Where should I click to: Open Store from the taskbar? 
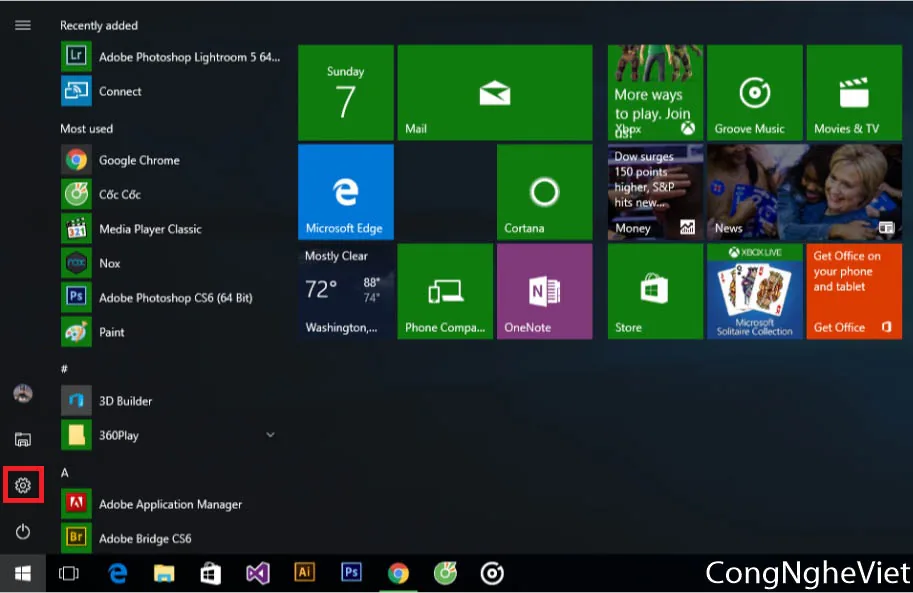(x=210, y=573)
